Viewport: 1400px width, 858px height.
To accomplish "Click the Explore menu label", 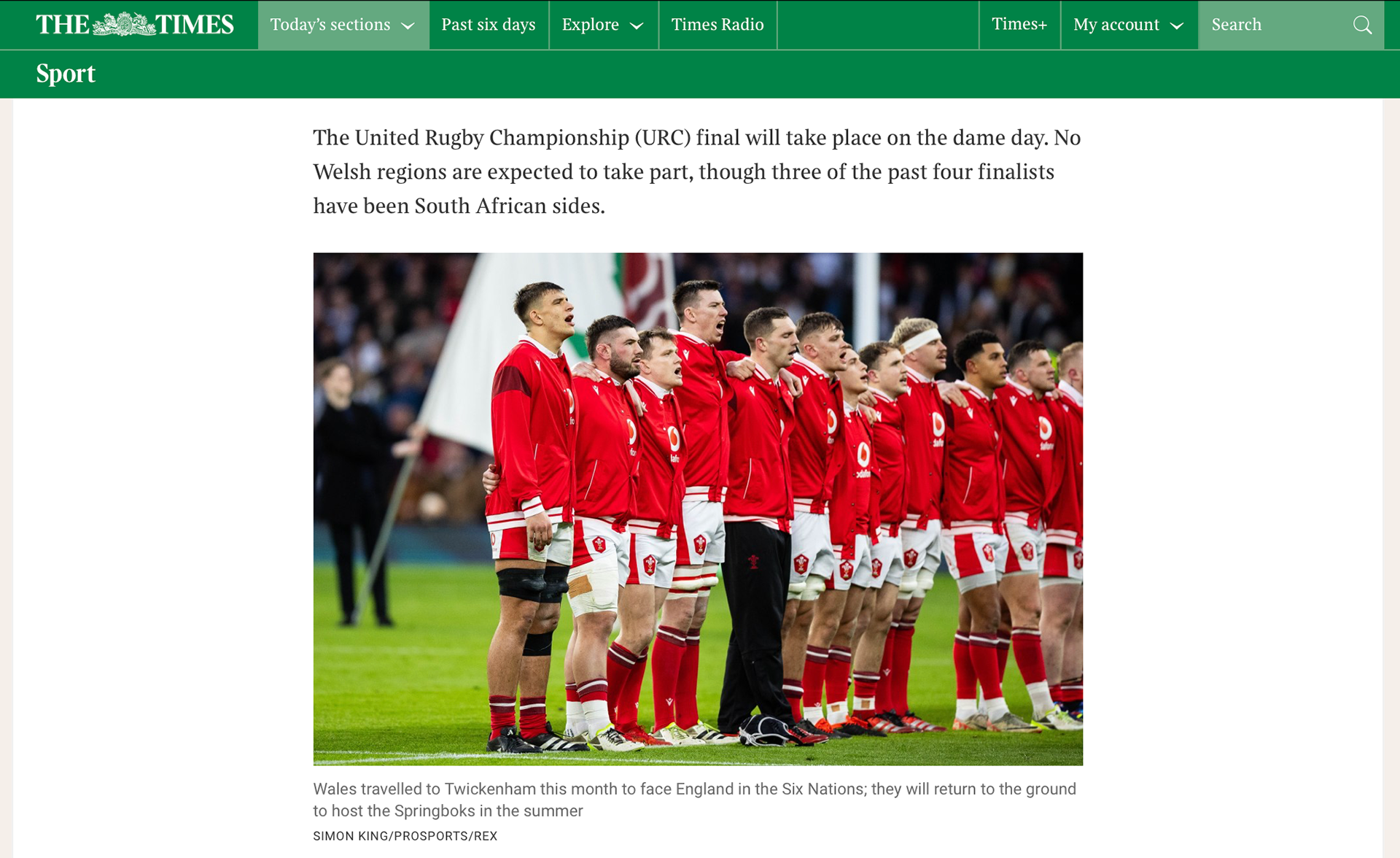I will pyautogui.click(x=590, y=25).
